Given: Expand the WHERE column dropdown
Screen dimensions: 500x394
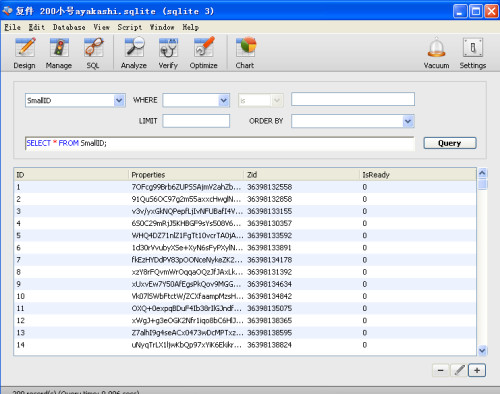Looking at the screenshot, I should point(224,100).
